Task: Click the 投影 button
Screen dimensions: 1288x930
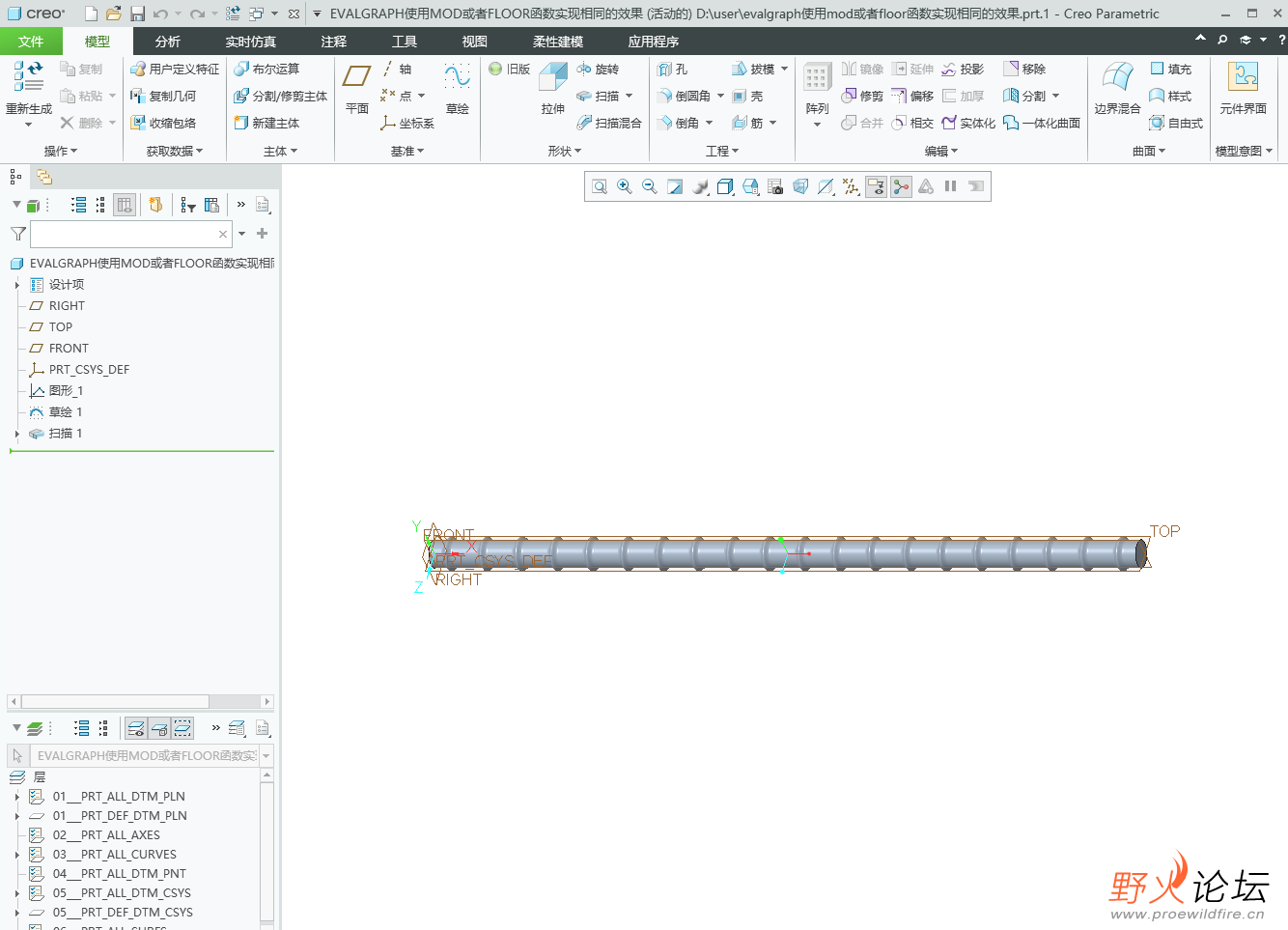Action: point(963,70)
